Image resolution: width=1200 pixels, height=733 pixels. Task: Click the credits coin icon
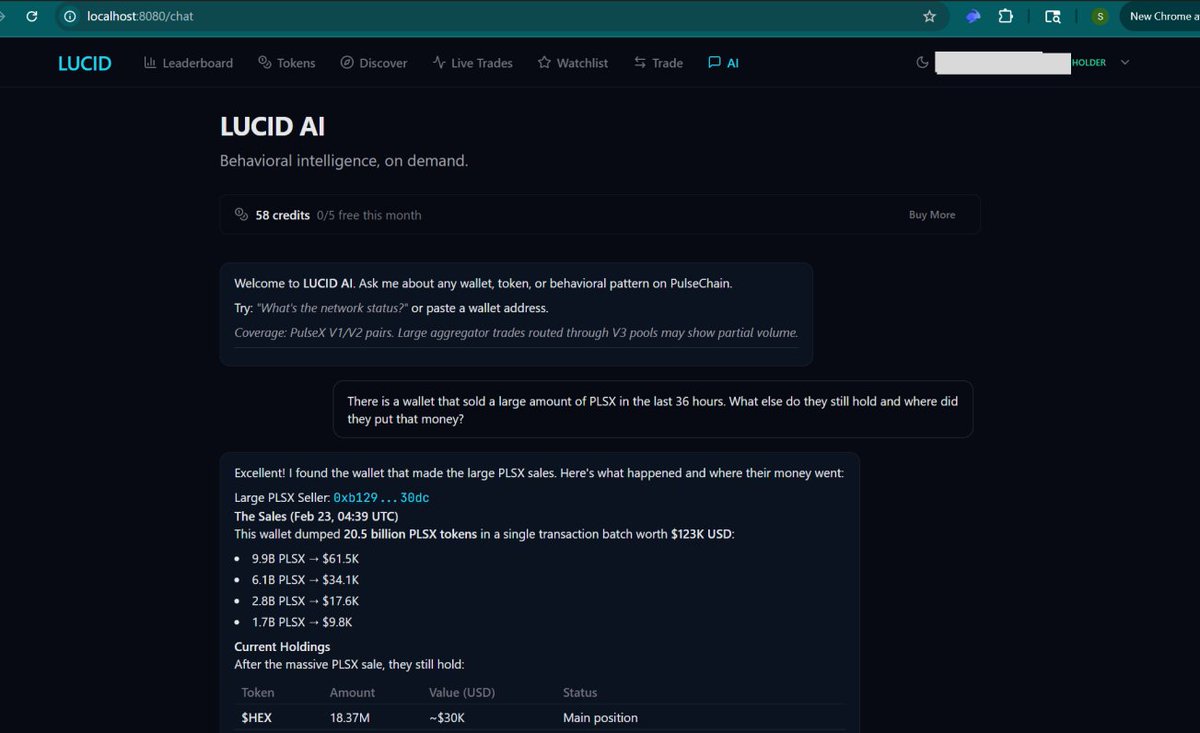click(241, 214)
